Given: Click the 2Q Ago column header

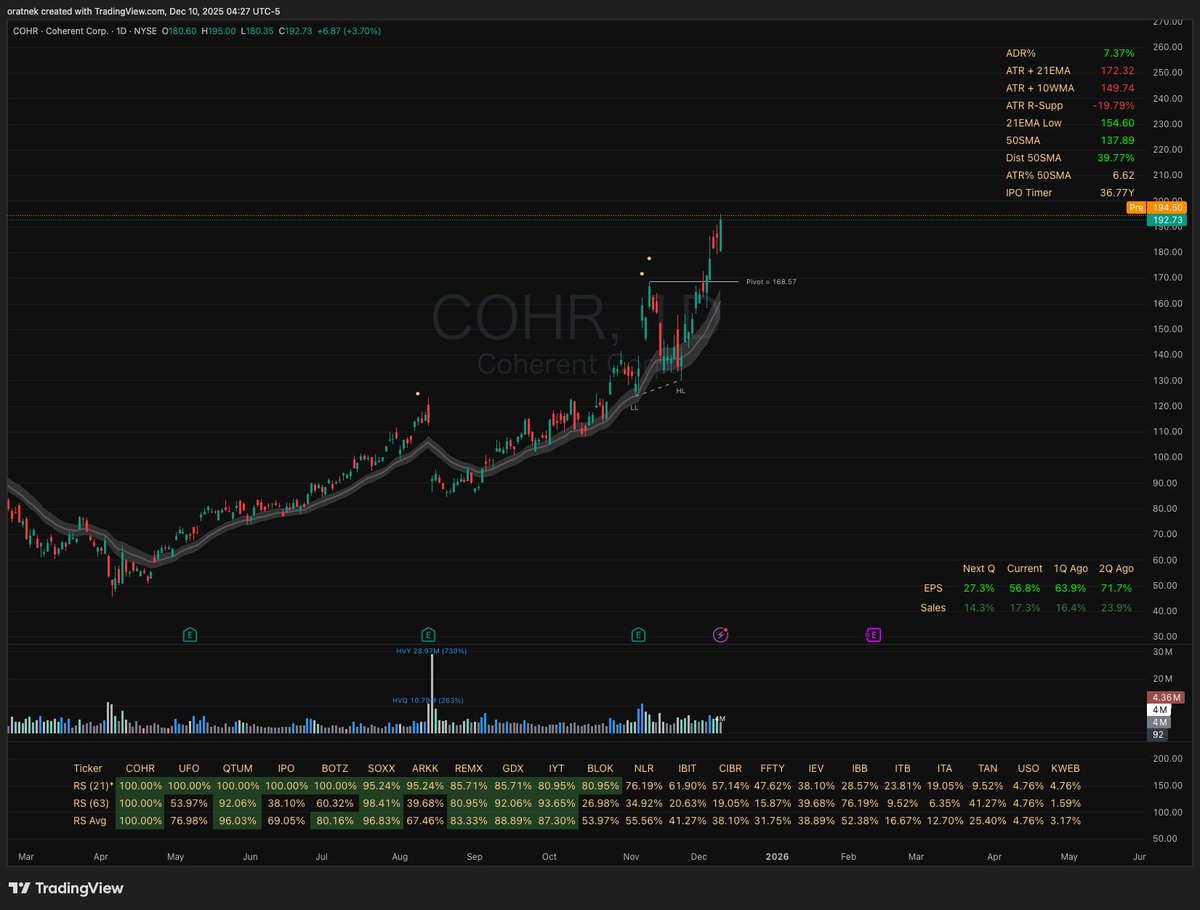Looking at the screenshot, I should point(1115,568).
